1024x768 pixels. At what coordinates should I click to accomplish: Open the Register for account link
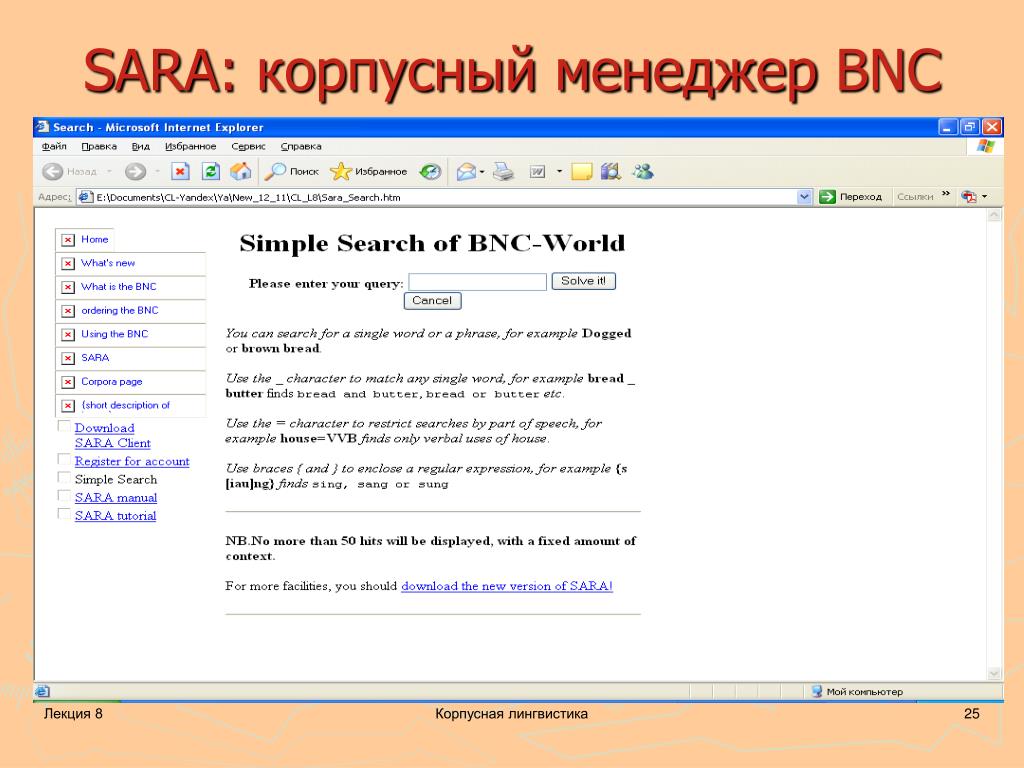point(132,461)
